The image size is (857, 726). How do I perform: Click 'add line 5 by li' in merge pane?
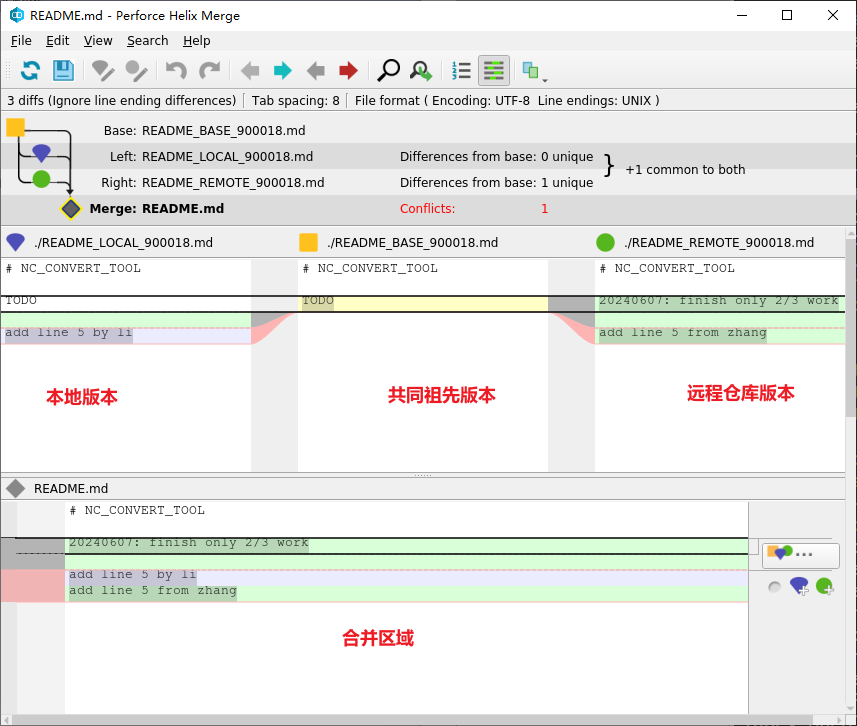tap(132, 575)
